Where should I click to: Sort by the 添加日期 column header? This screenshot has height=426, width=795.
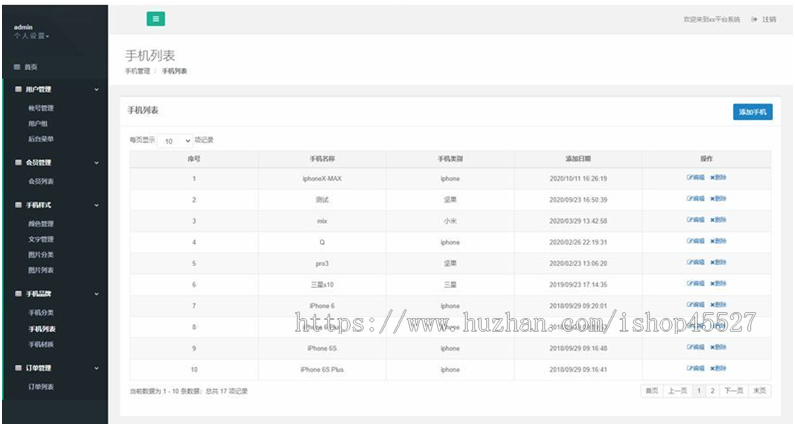[x=578, y=159]
